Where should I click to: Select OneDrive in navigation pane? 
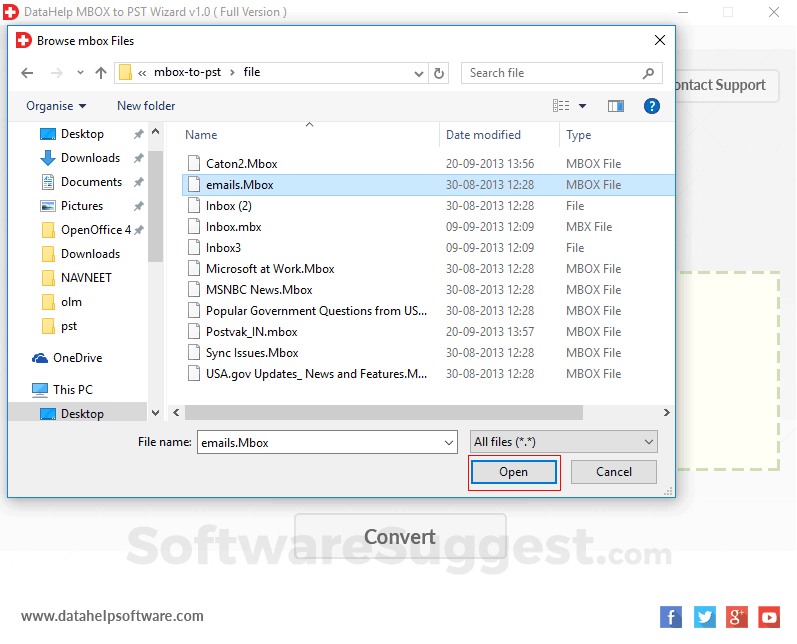77,358
